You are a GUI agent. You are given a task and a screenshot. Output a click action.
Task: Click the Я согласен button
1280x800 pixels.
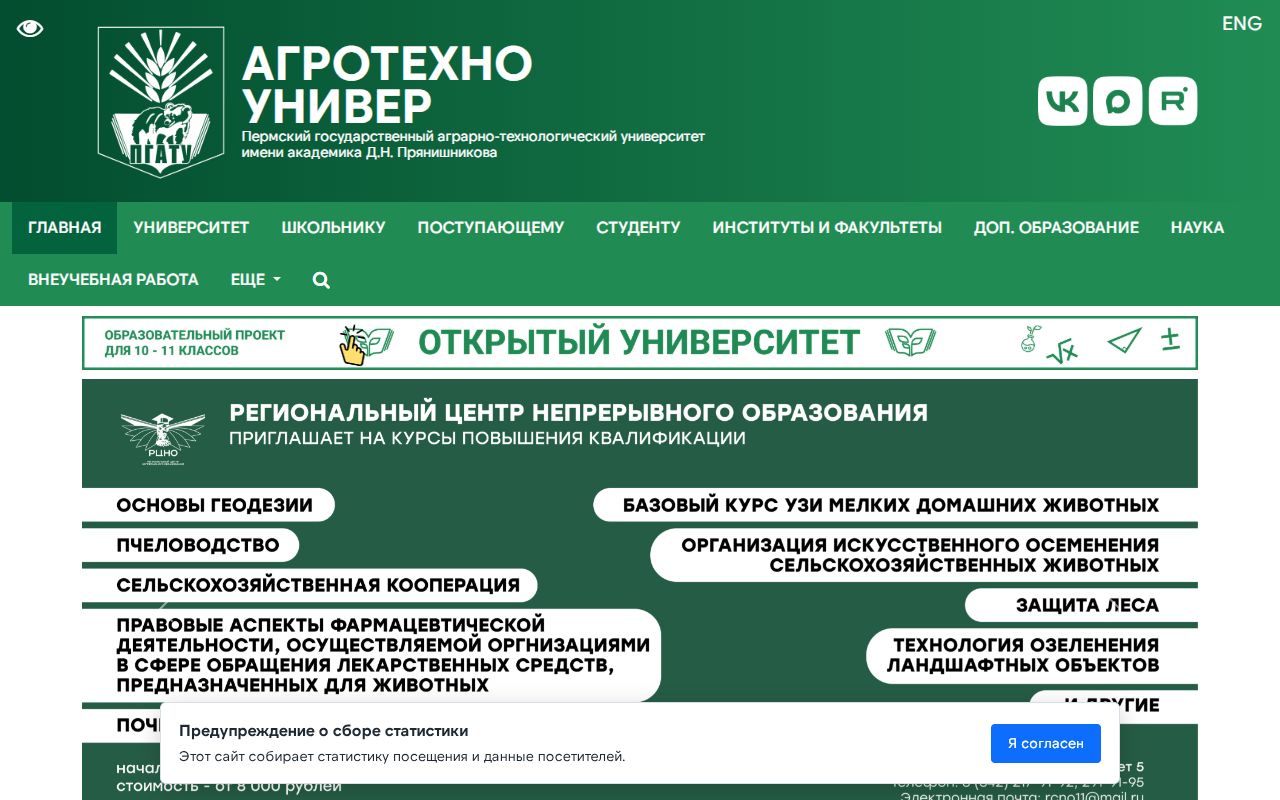click(1046, 743)
